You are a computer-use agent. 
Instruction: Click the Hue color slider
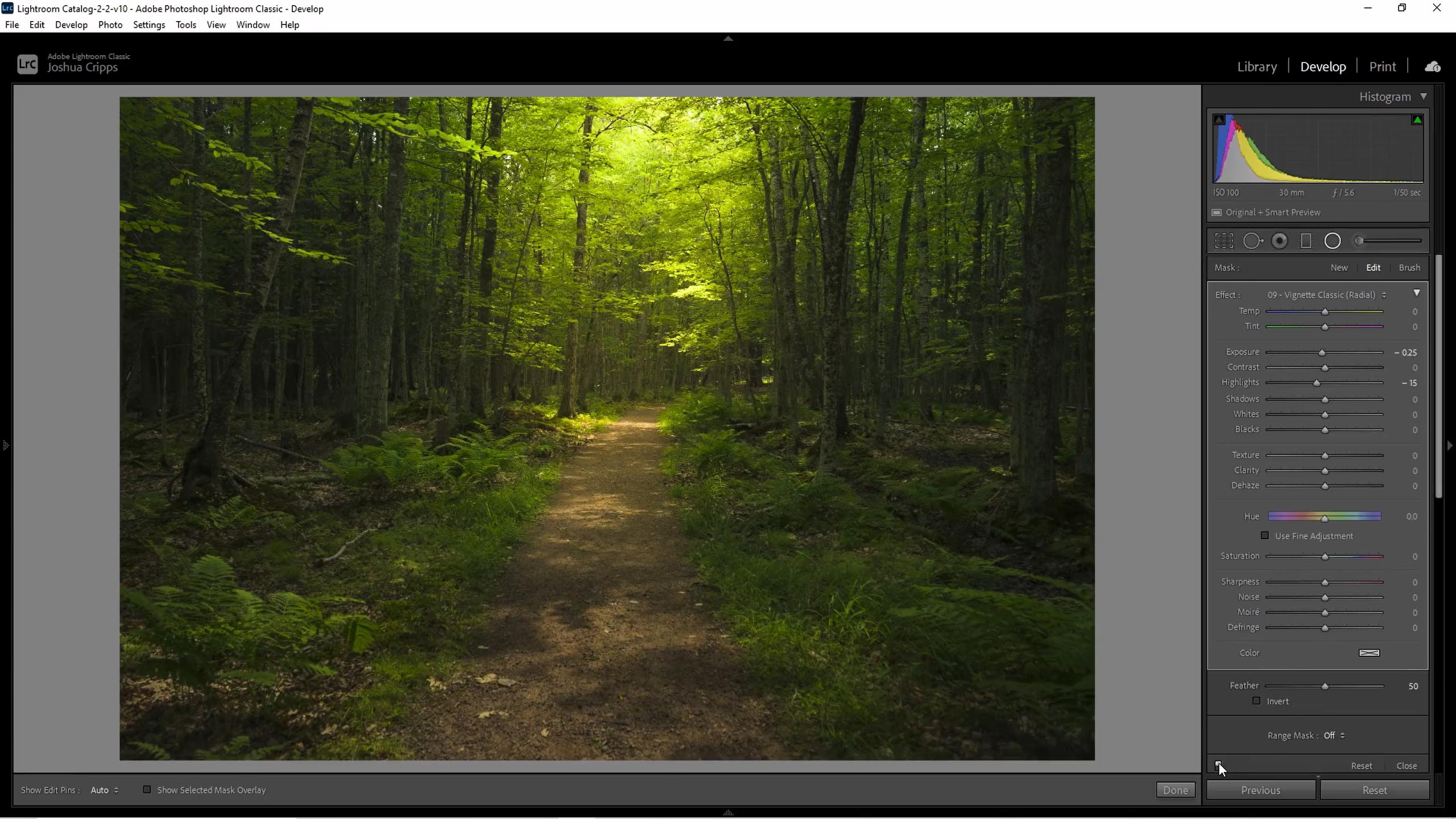coord(1325,516)
